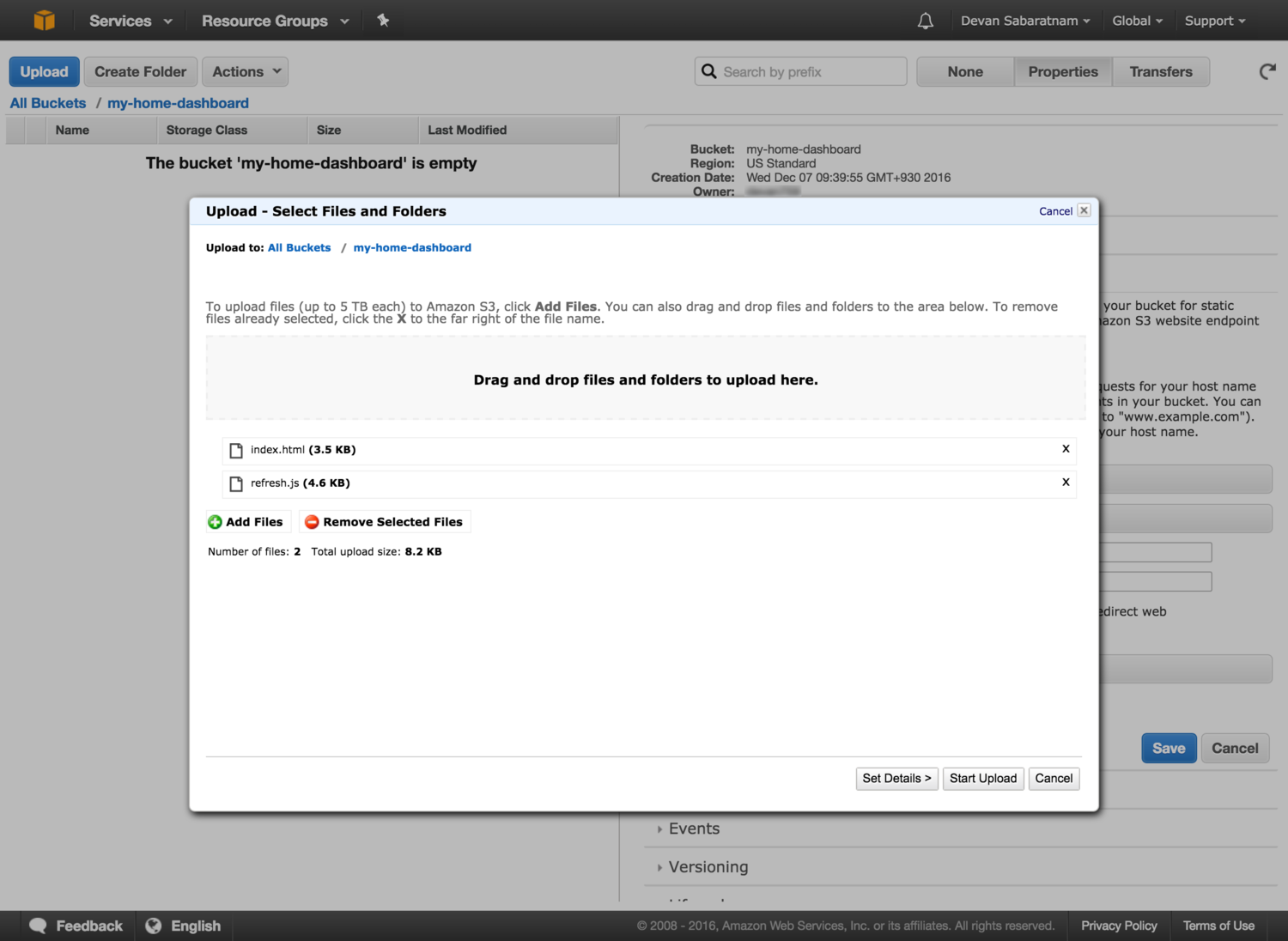
Task: Close the upload dialog with X box
Action: 1084,210
